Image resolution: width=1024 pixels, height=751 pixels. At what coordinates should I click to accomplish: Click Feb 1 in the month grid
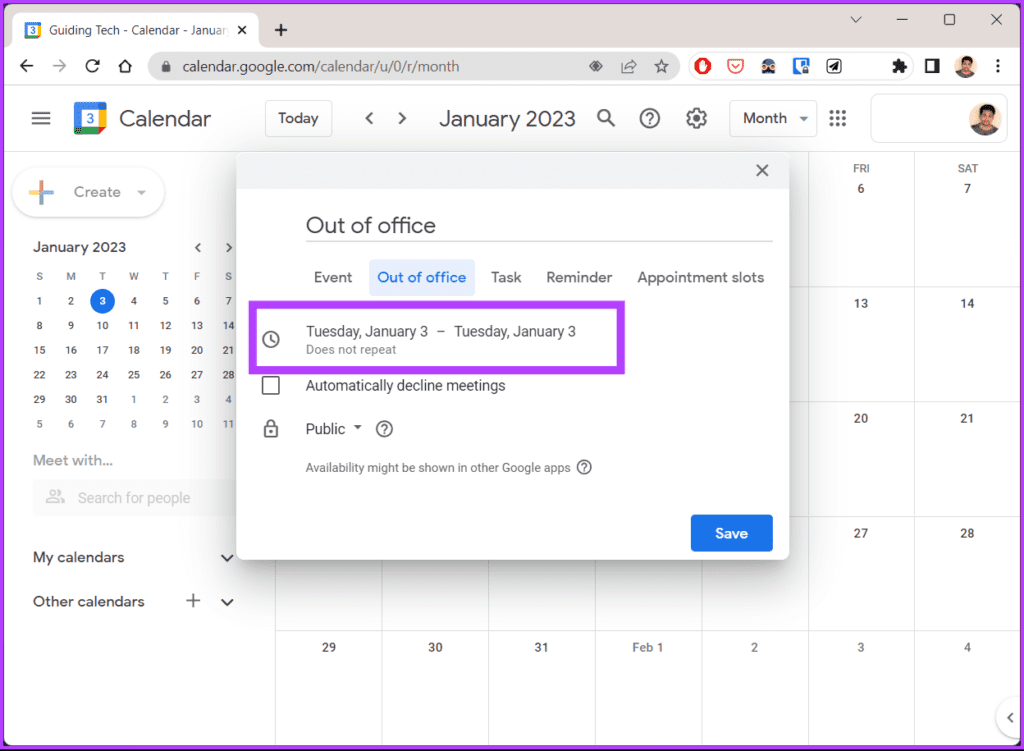click(648, 647)
